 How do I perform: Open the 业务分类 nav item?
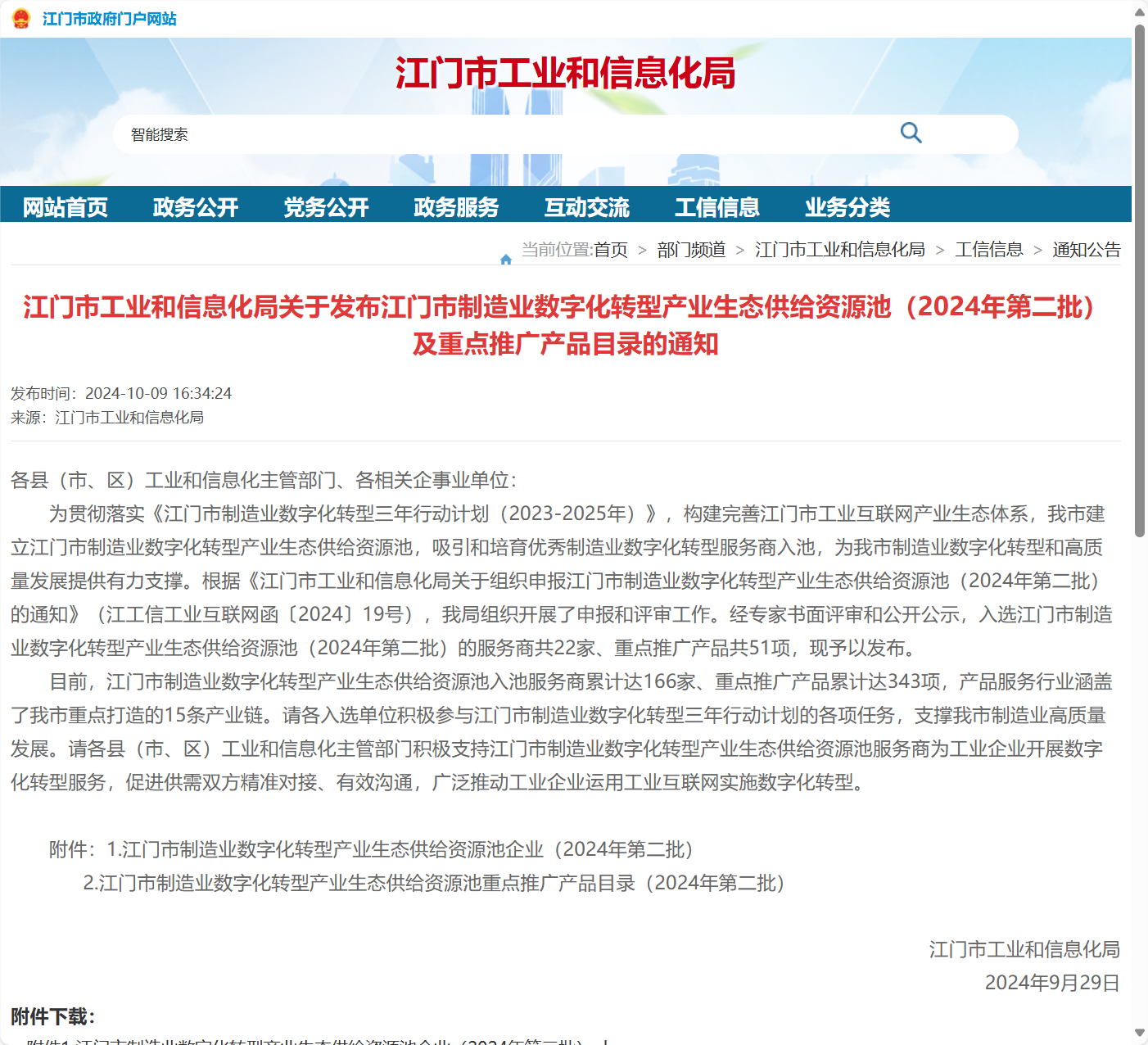[847, 207]
